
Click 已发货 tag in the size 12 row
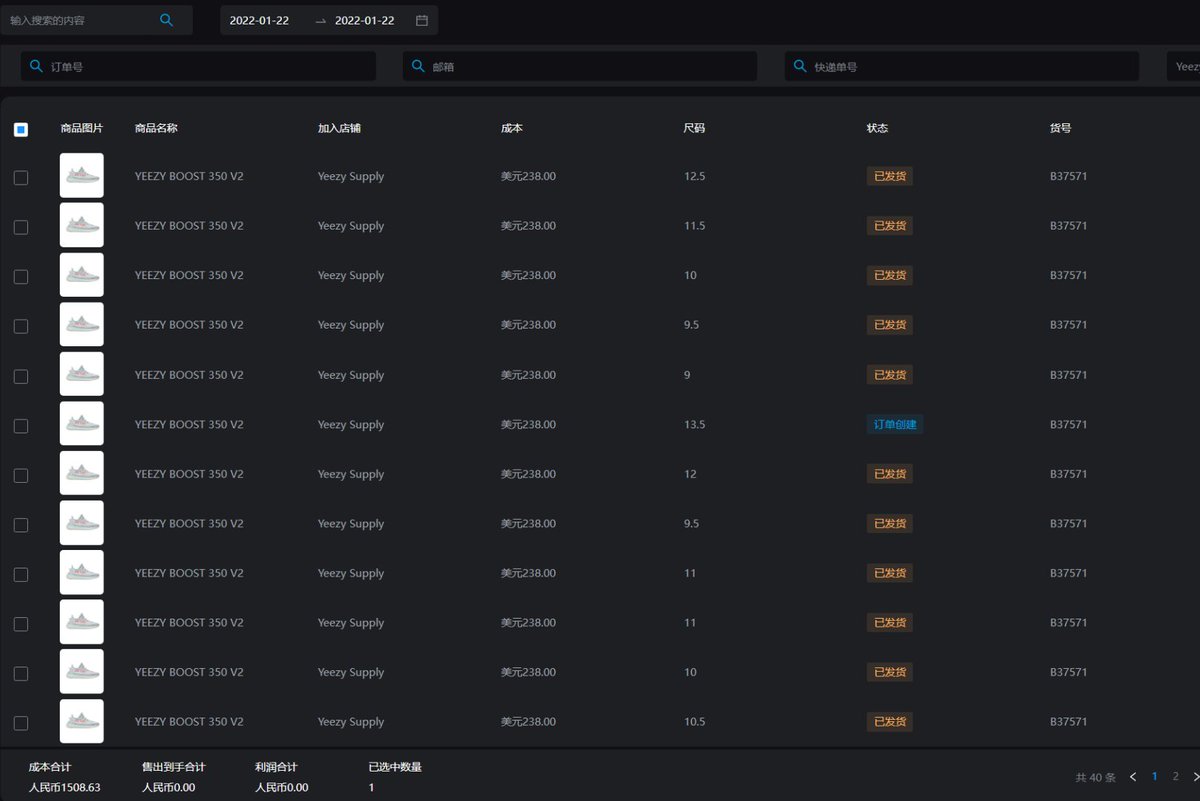click(890, 474)
